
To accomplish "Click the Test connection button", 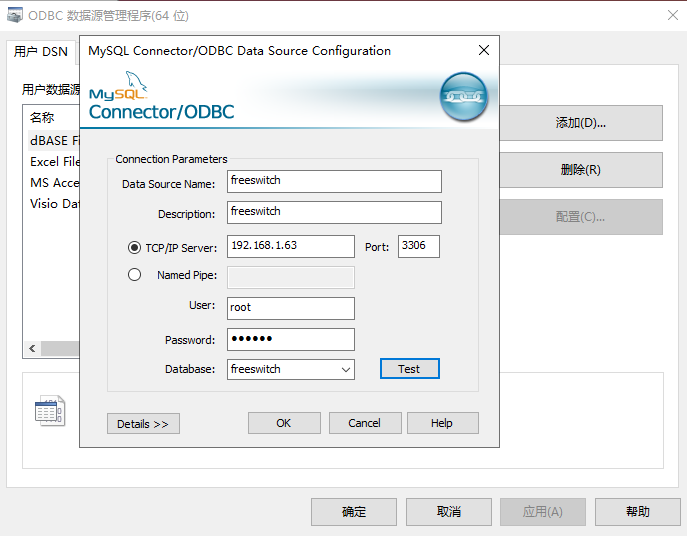I will 410,369.
